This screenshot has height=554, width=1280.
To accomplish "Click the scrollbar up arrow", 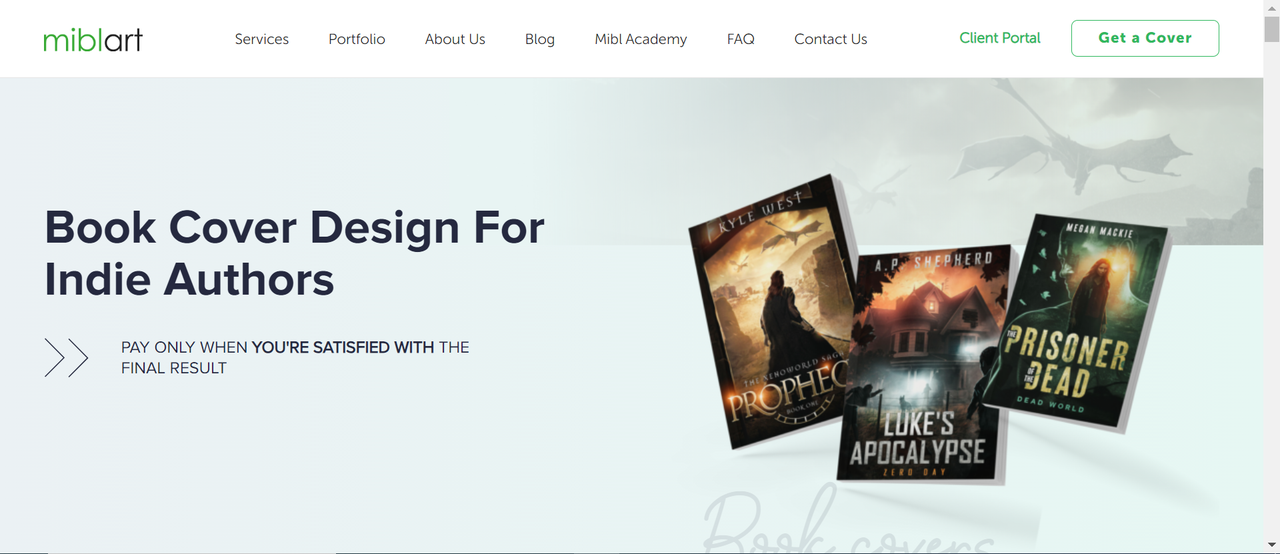I will [x=1272, y=7].
